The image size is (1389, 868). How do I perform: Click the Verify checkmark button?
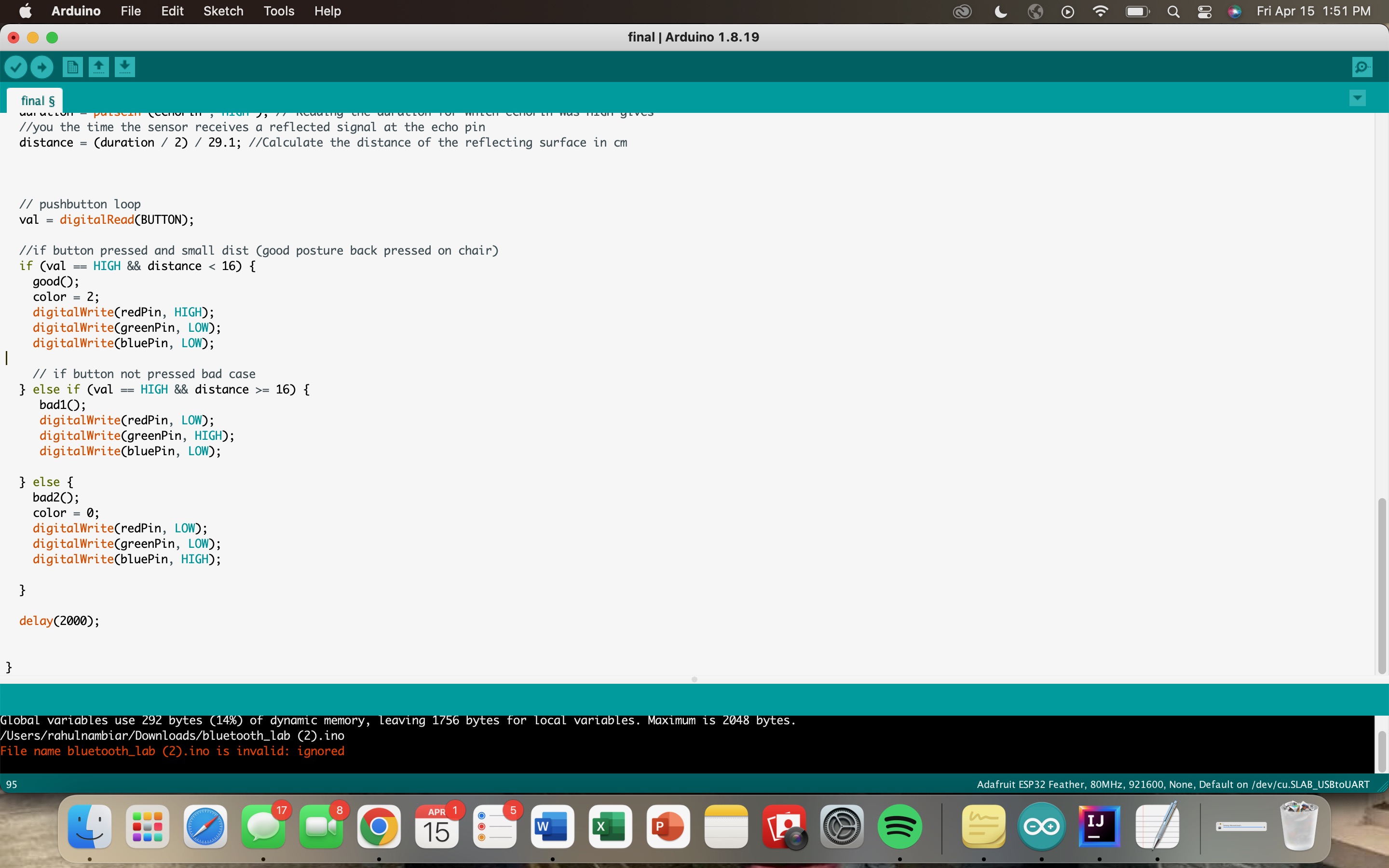click(15, 67)
